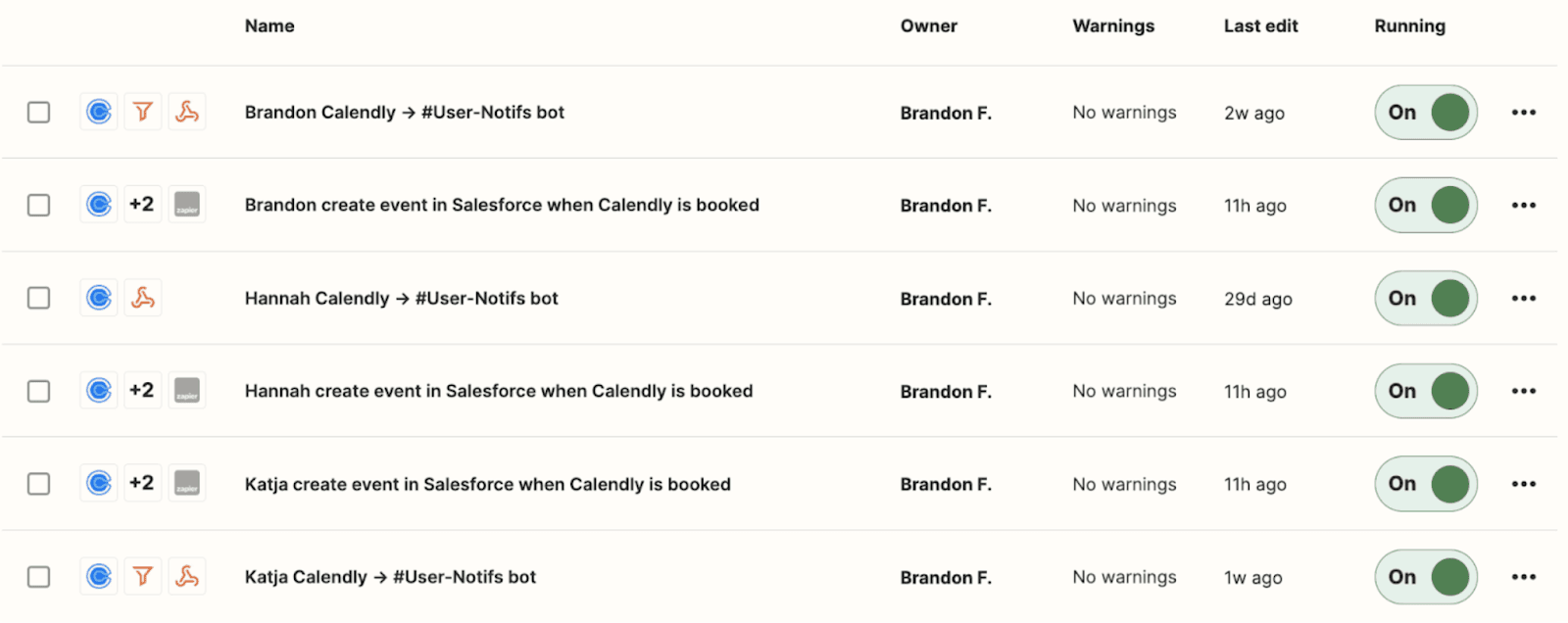Open Hannah Calendly → #User-Notifs bot Zap
1568x623 pixels.
pos(401,298)
